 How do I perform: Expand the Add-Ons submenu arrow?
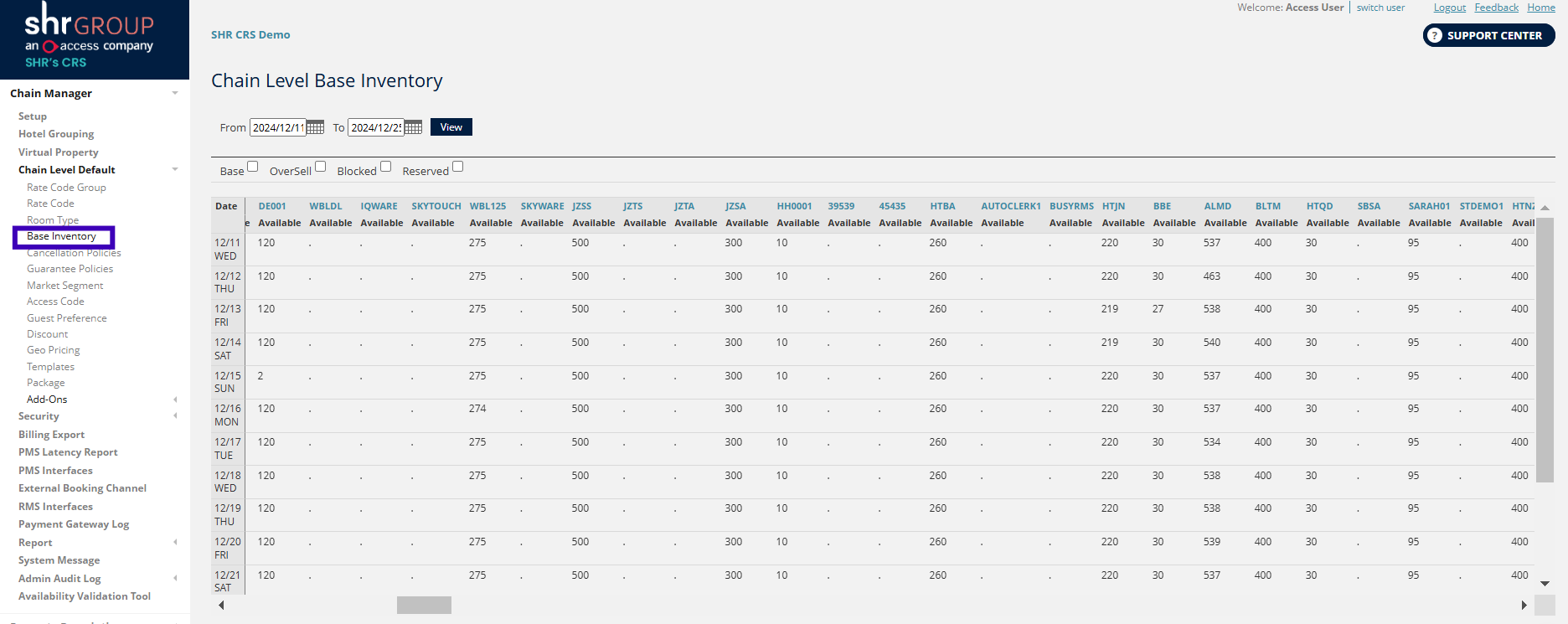175,400
